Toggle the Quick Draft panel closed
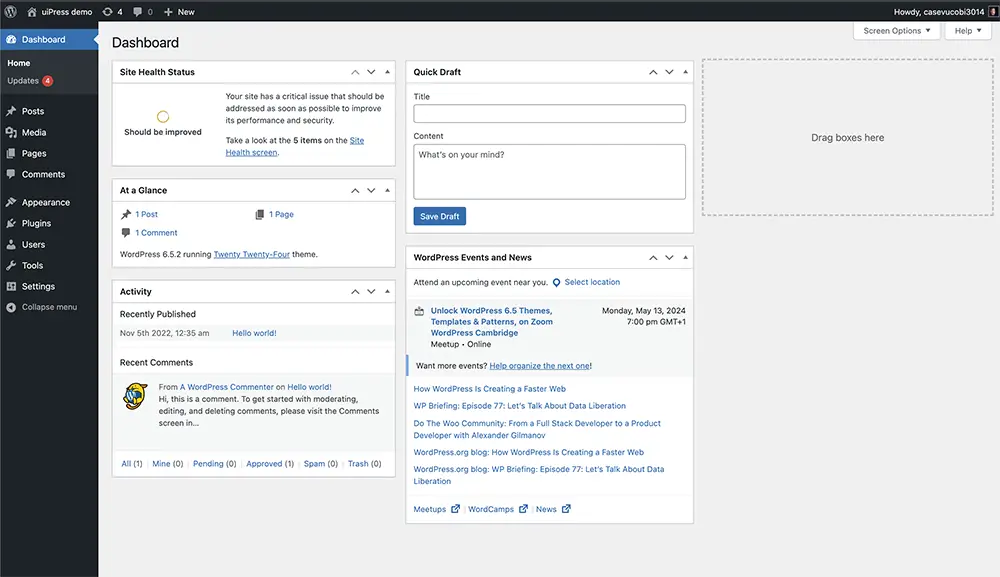1000x577 pixels. point(685,72)
